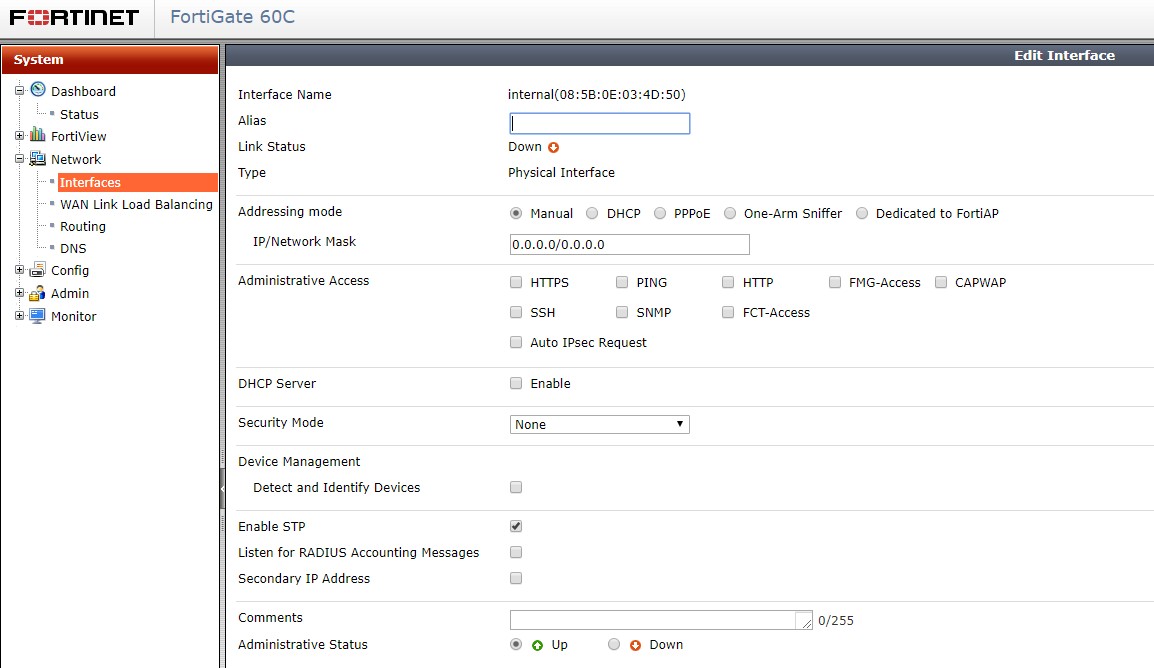Select DHCP addressing mode
Image resolution: width=1154 pixels, height=668 pixels.
point(592,213)
